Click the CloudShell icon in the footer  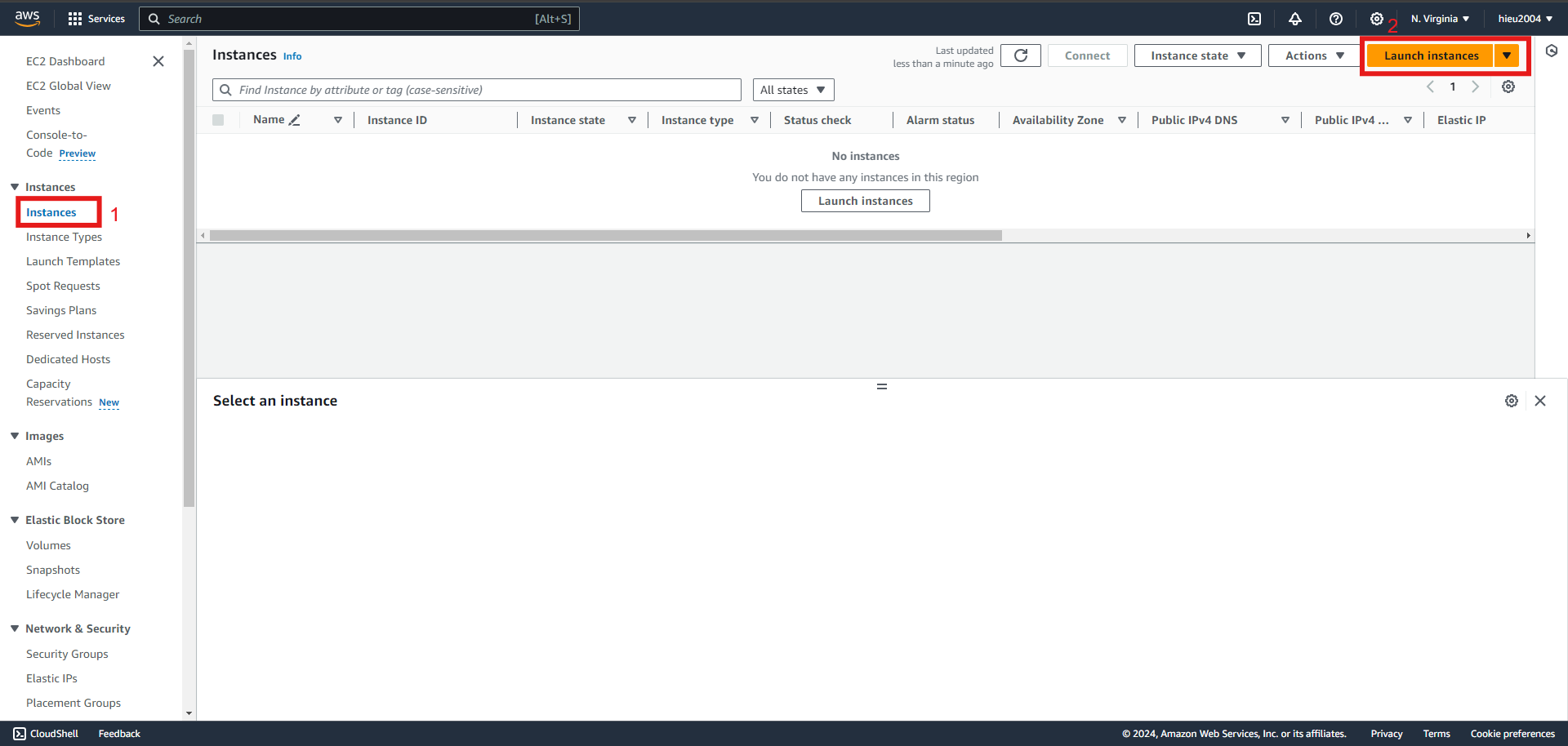tap(20, 734)
